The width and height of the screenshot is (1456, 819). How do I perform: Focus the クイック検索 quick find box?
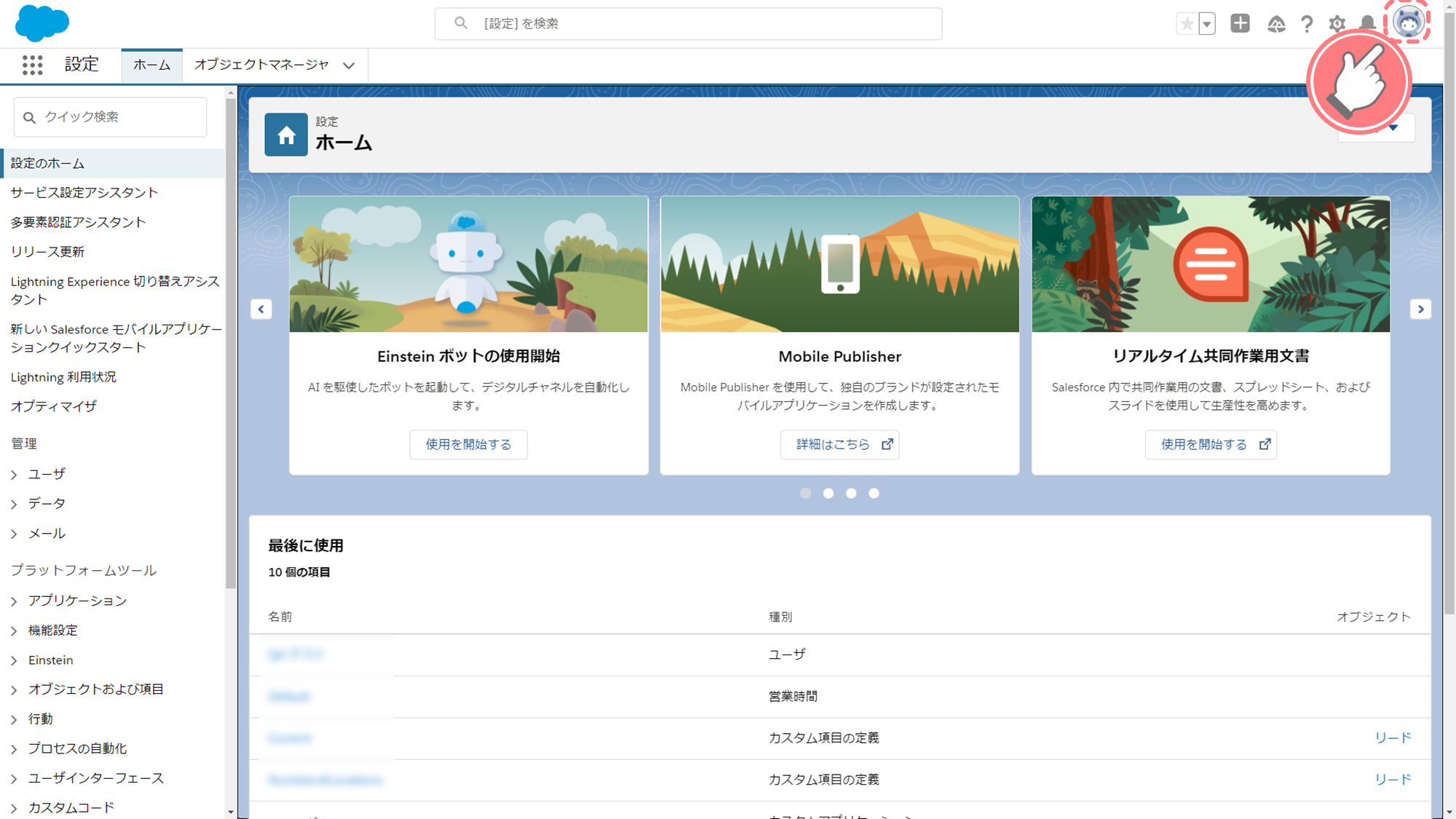(x=110, y=116)
